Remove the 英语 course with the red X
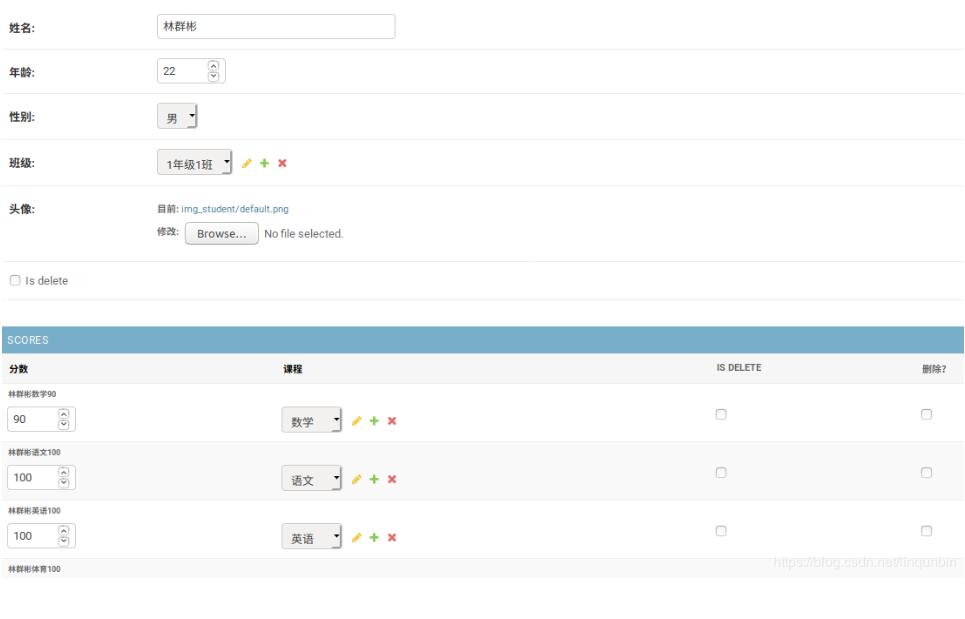This screenshot has height=619, width=965. click(390, 537)
